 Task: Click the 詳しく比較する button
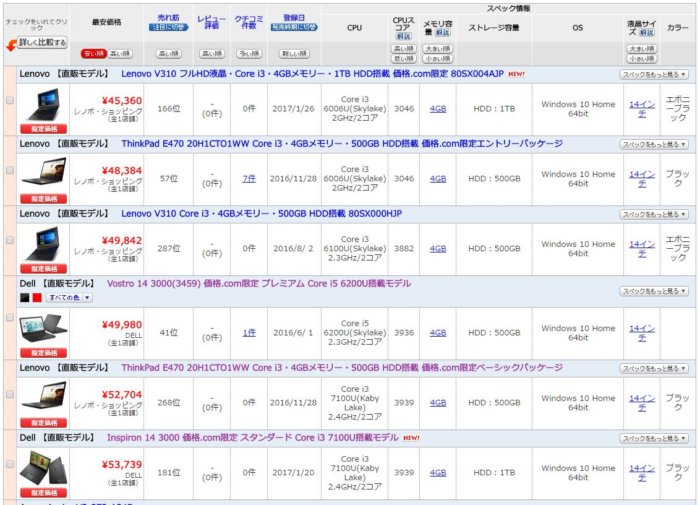(x=41, y=43)
